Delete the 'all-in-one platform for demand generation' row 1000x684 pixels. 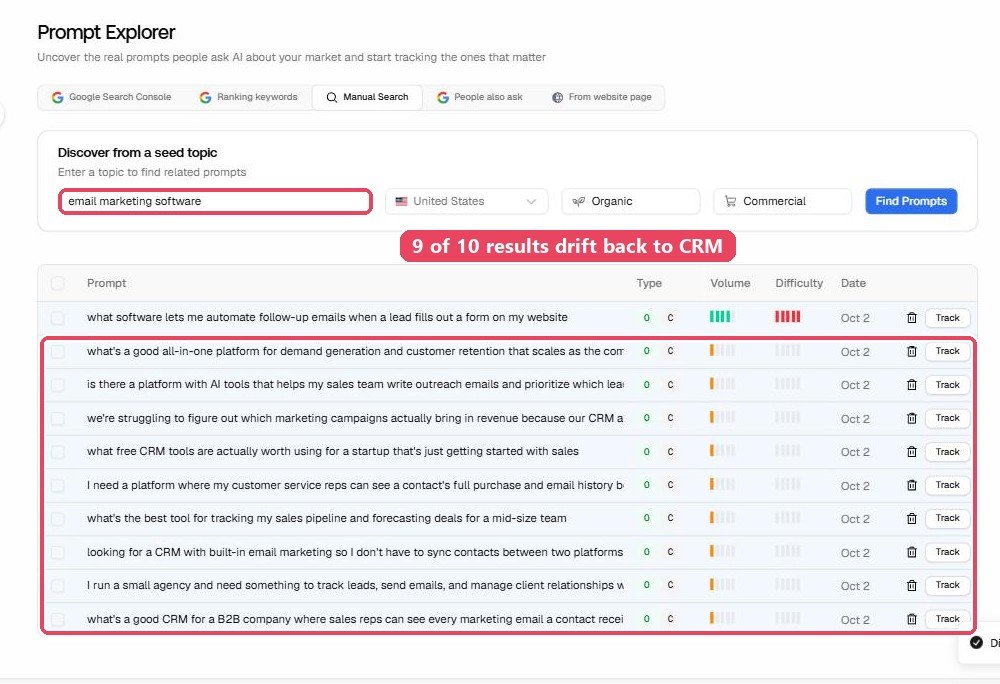(x=911, y=351)
